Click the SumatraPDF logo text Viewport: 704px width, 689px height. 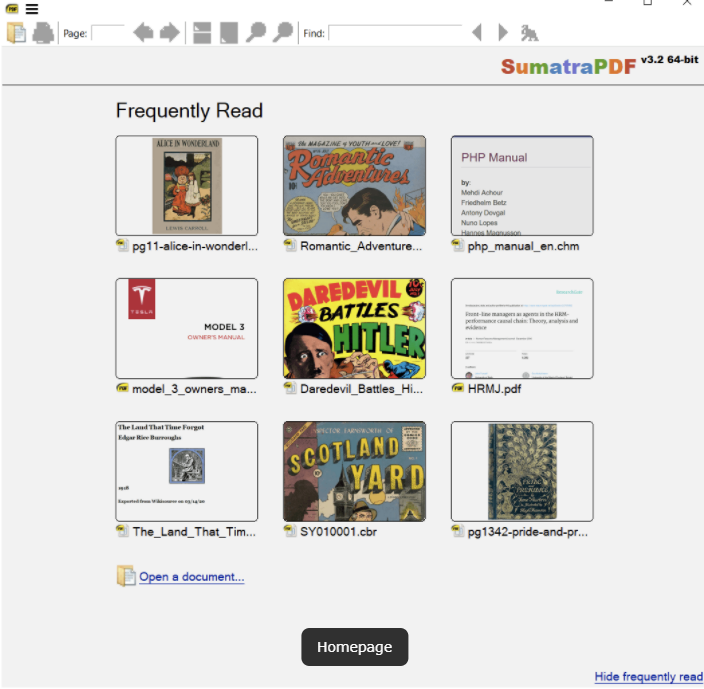pos(568,67)
